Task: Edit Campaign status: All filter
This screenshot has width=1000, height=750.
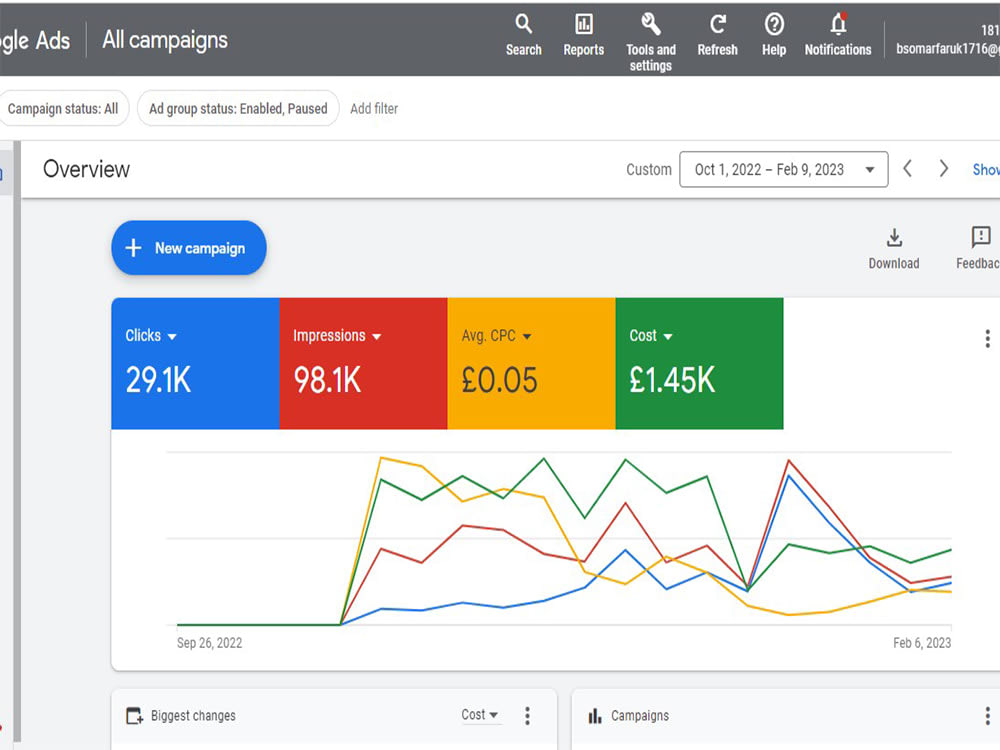Action: 63,108
